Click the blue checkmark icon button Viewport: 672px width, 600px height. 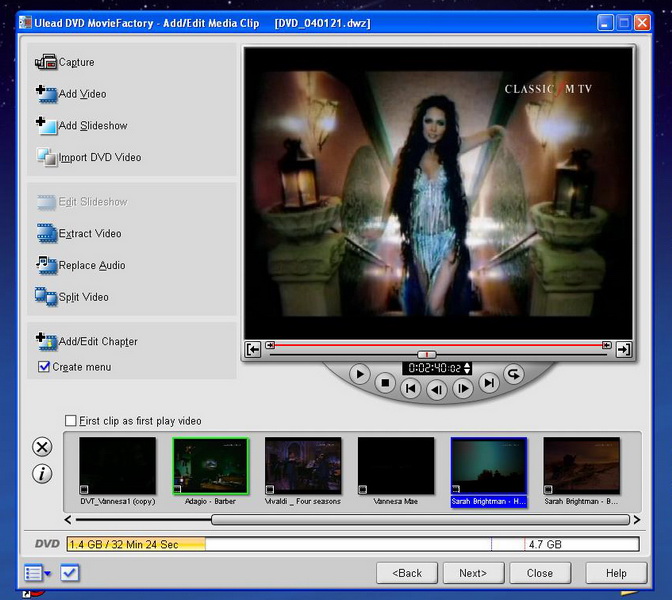click(x=69, y=573)
